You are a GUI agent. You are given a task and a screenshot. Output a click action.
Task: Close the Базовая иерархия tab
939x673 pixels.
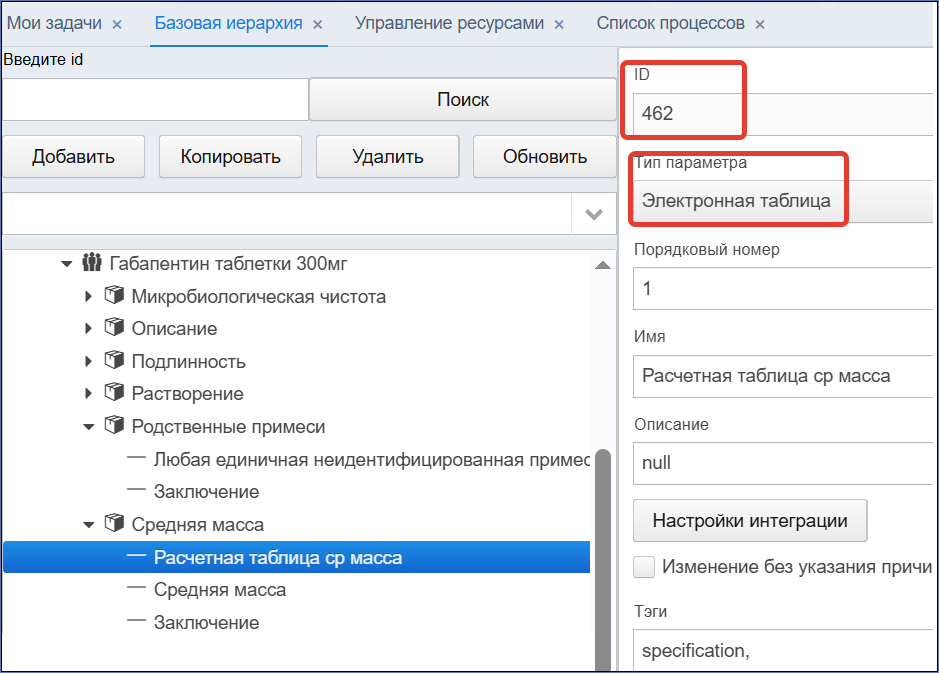(318, 25)
